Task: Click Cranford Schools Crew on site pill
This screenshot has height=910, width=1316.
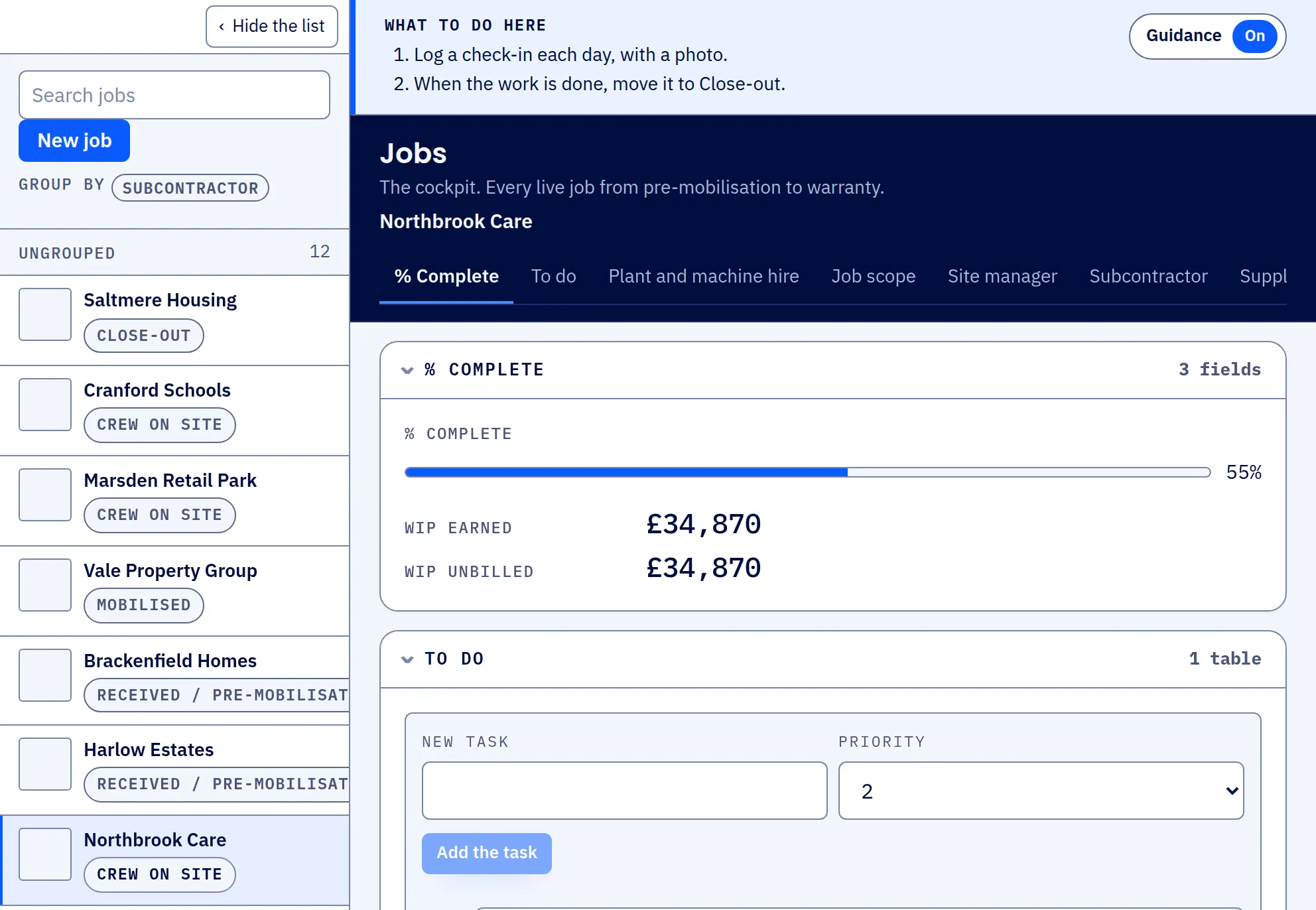Action: click(160, 424)
